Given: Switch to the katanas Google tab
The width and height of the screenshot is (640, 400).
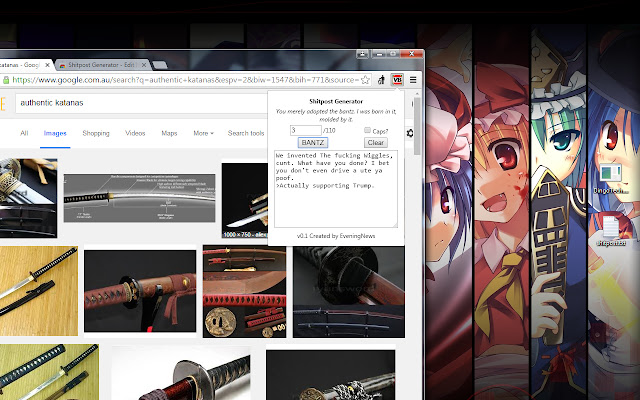Looking at the screenshot, I should [24, 65].
